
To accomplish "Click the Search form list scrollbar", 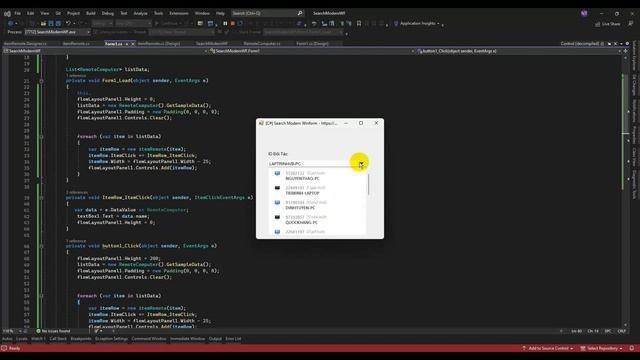I will [368, 184].
